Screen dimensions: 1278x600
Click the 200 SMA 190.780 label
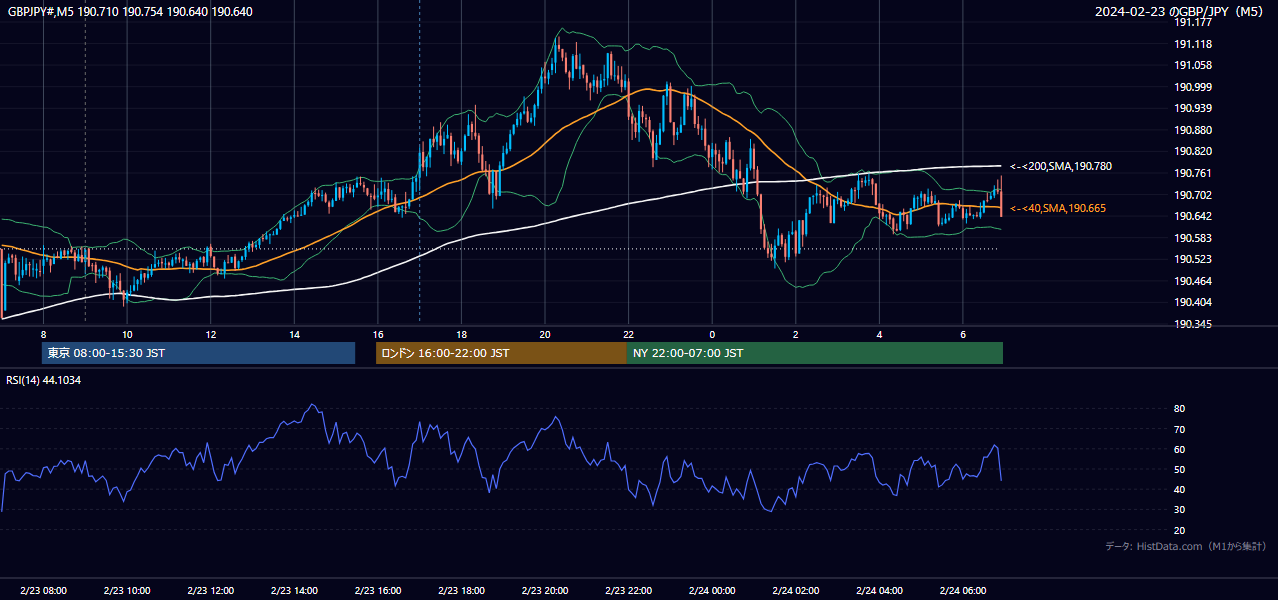(x=1061, y=166)
